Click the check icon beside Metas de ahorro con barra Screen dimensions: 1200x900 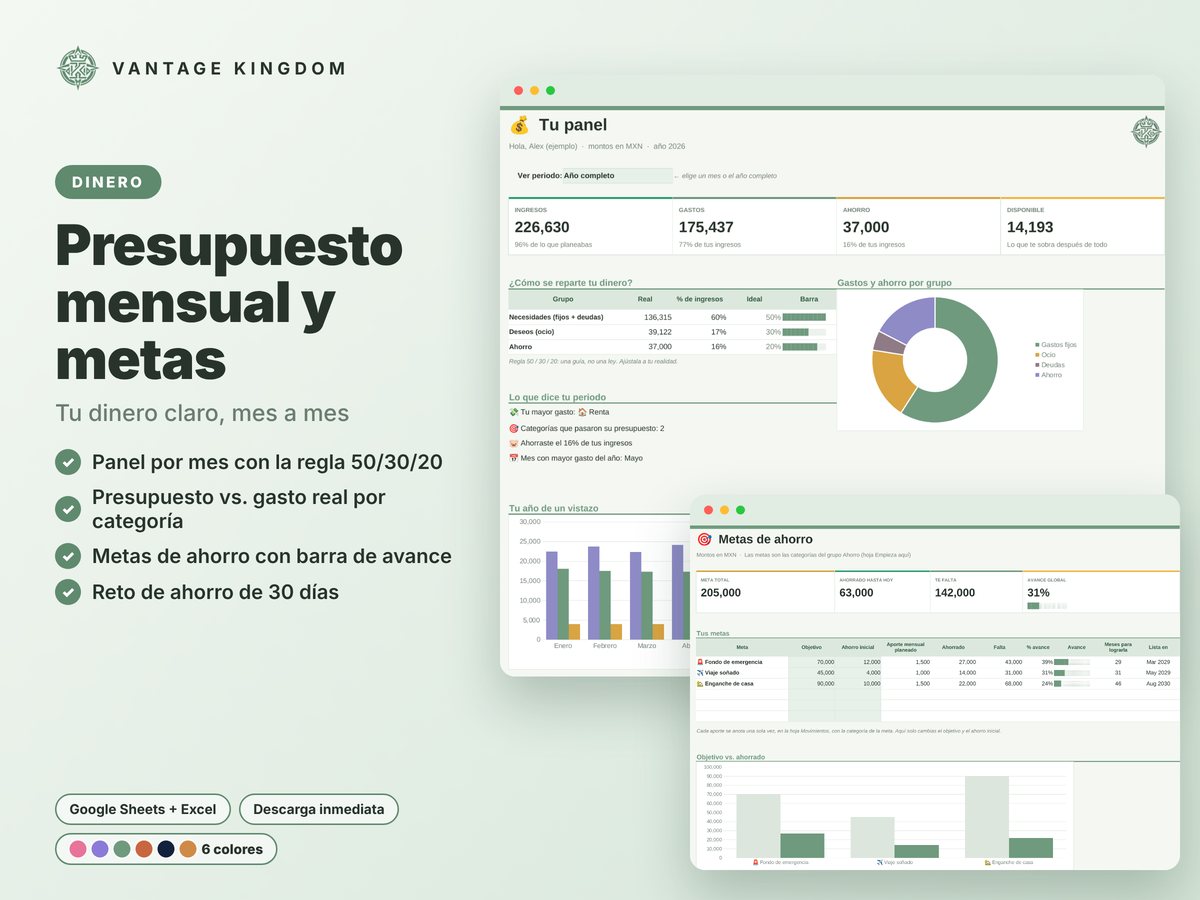[x=68, y=556]
